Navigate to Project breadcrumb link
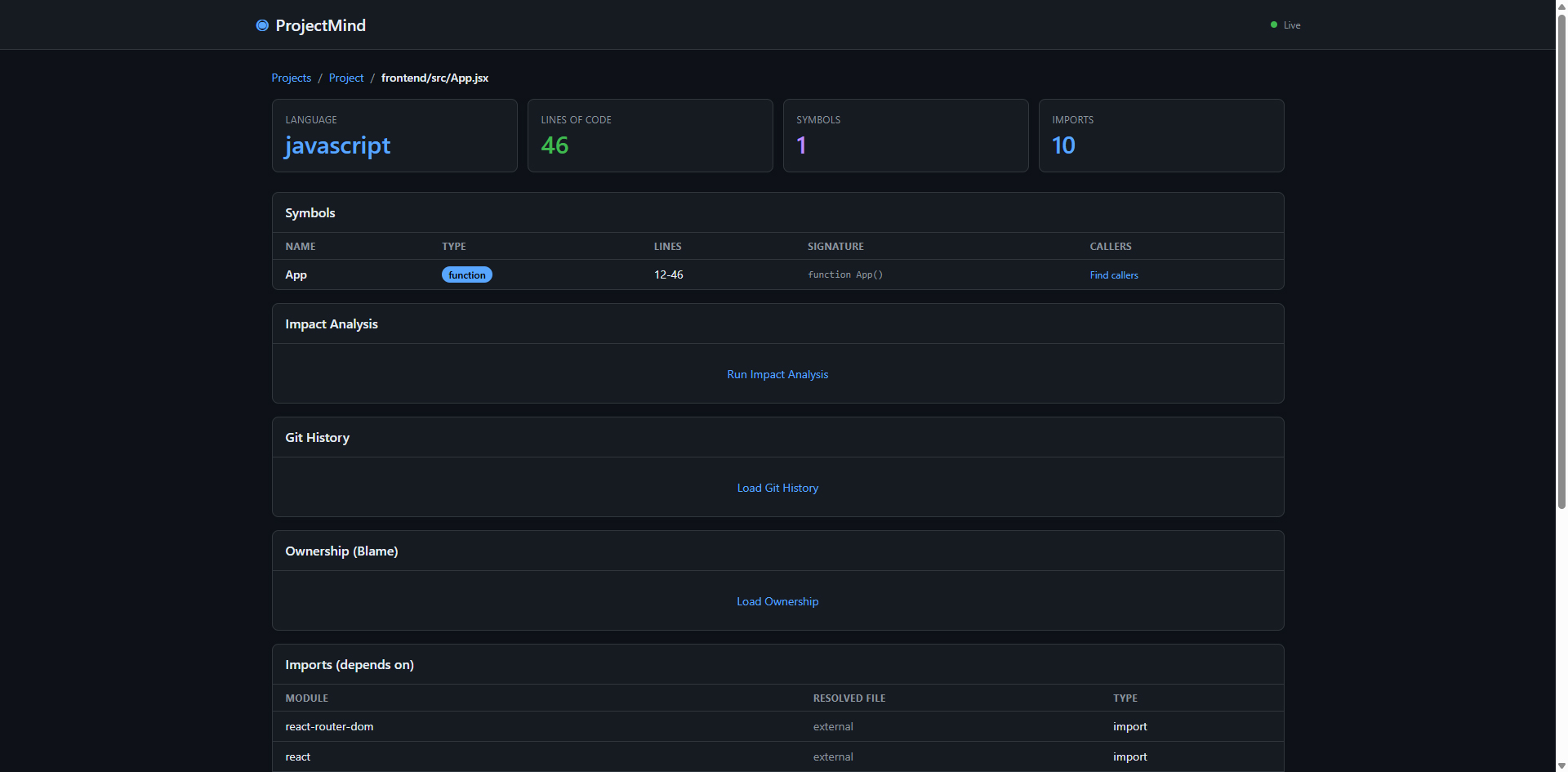This screenshot has height=772, width=1568. (x=346, y=78)
